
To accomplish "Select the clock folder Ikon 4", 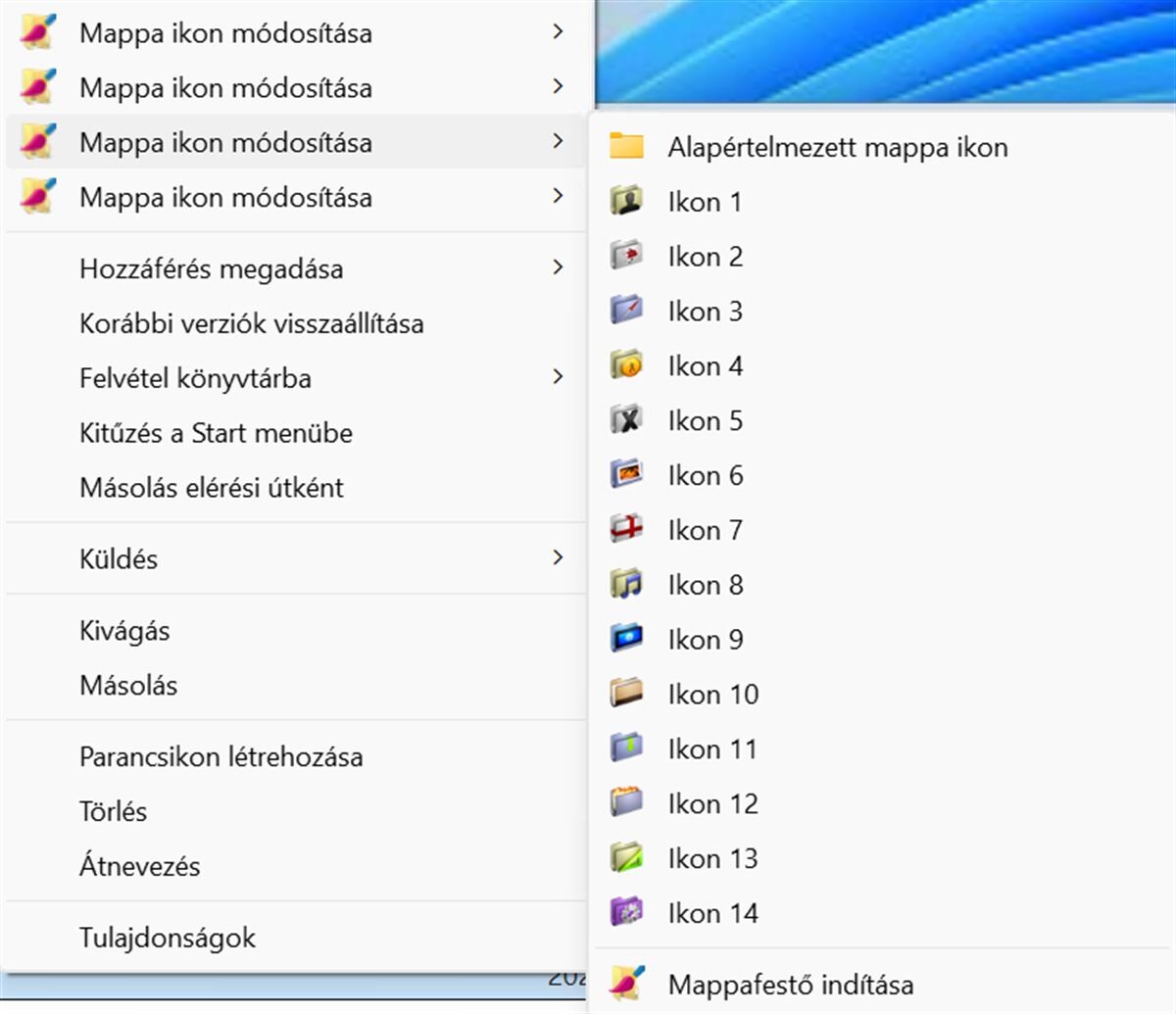I will 704,365.
